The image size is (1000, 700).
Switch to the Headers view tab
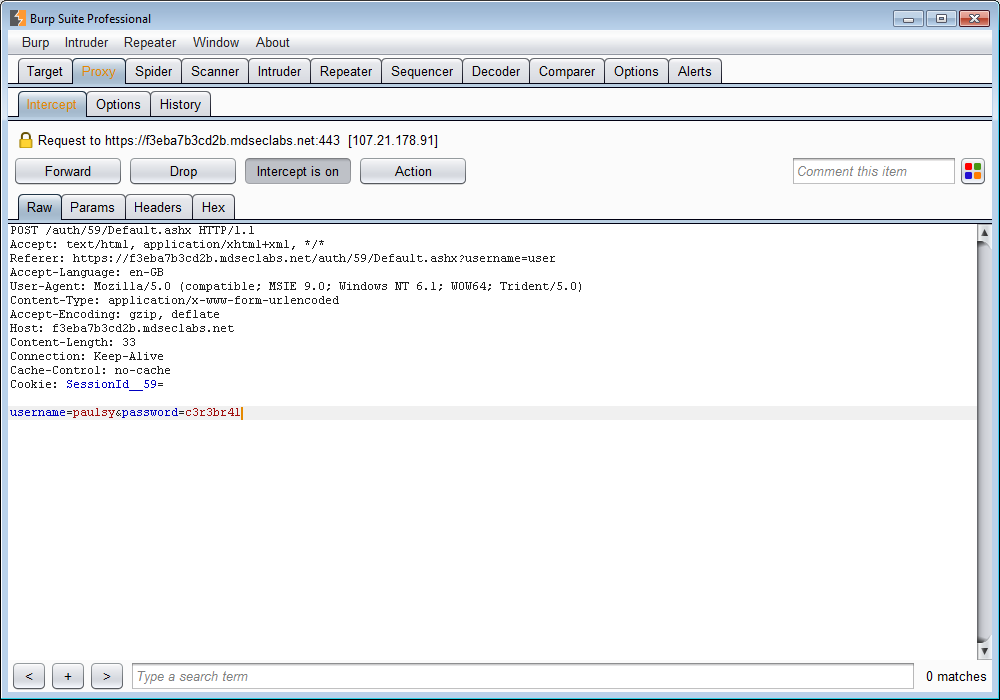[x=158, y=207]
